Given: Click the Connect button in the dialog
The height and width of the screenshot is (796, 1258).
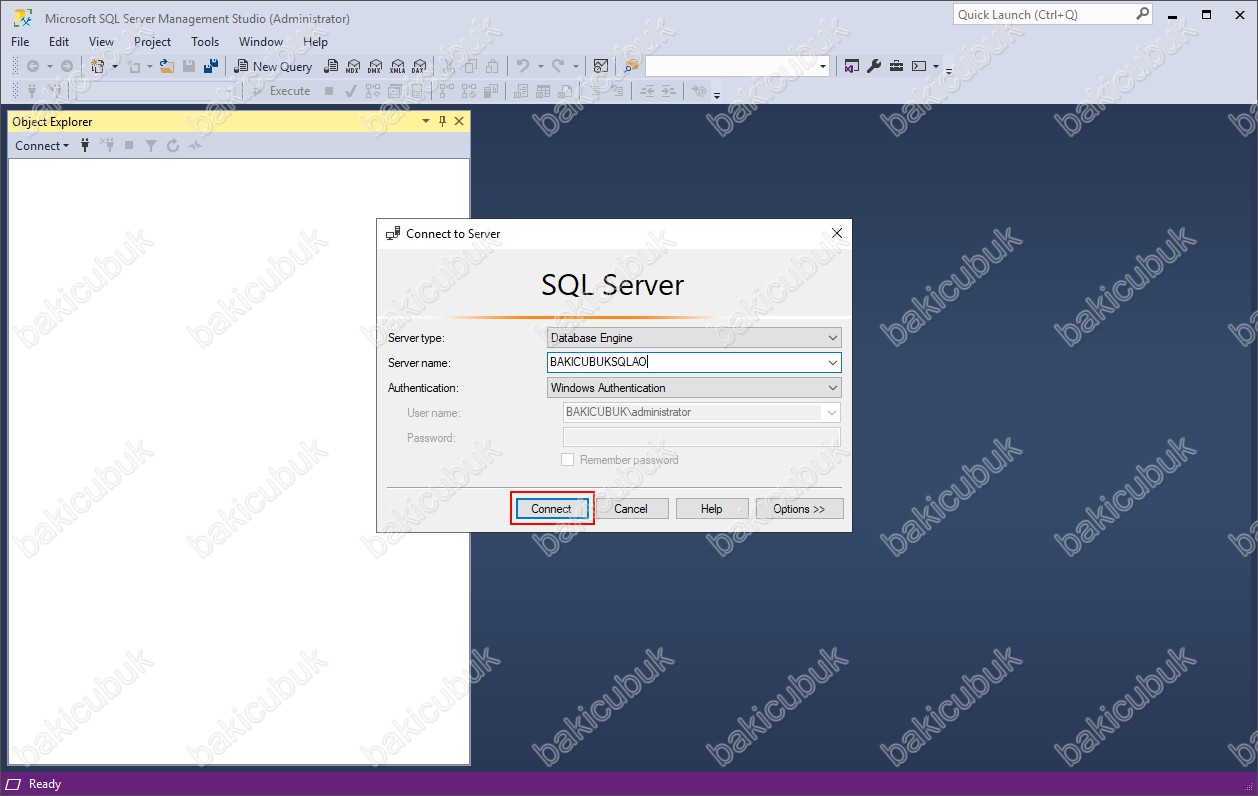Looking at the screenshot, I should pos(551,509).
